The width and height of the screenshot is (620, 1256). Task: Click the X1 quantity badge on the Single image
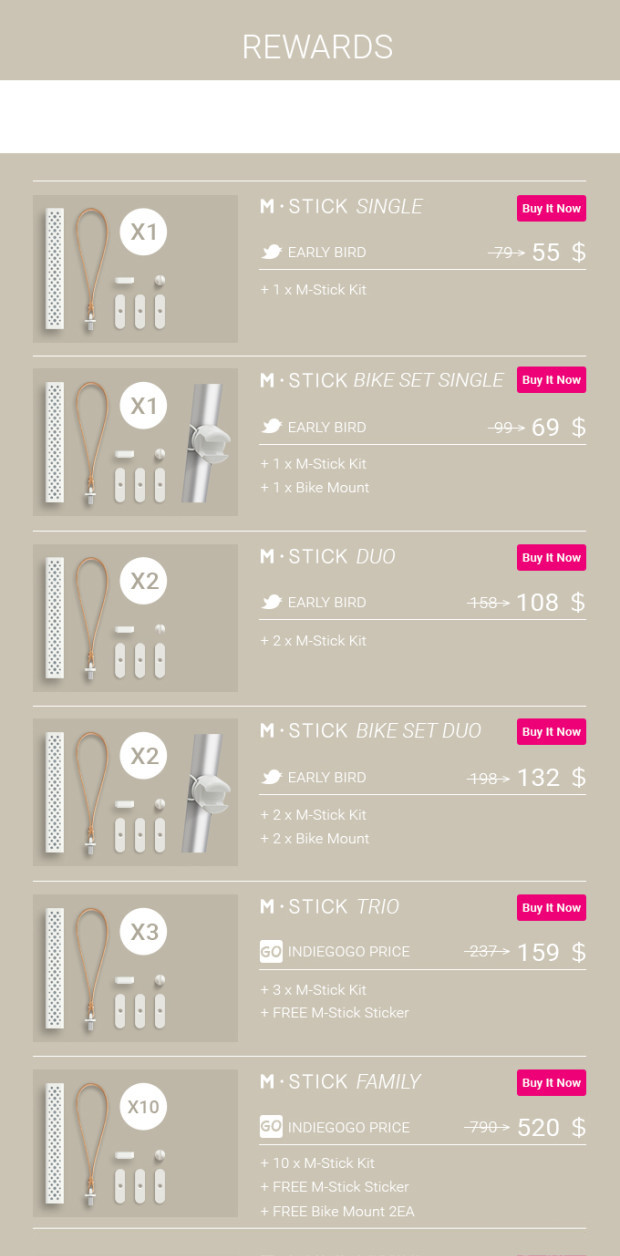(x=143, y=231)
